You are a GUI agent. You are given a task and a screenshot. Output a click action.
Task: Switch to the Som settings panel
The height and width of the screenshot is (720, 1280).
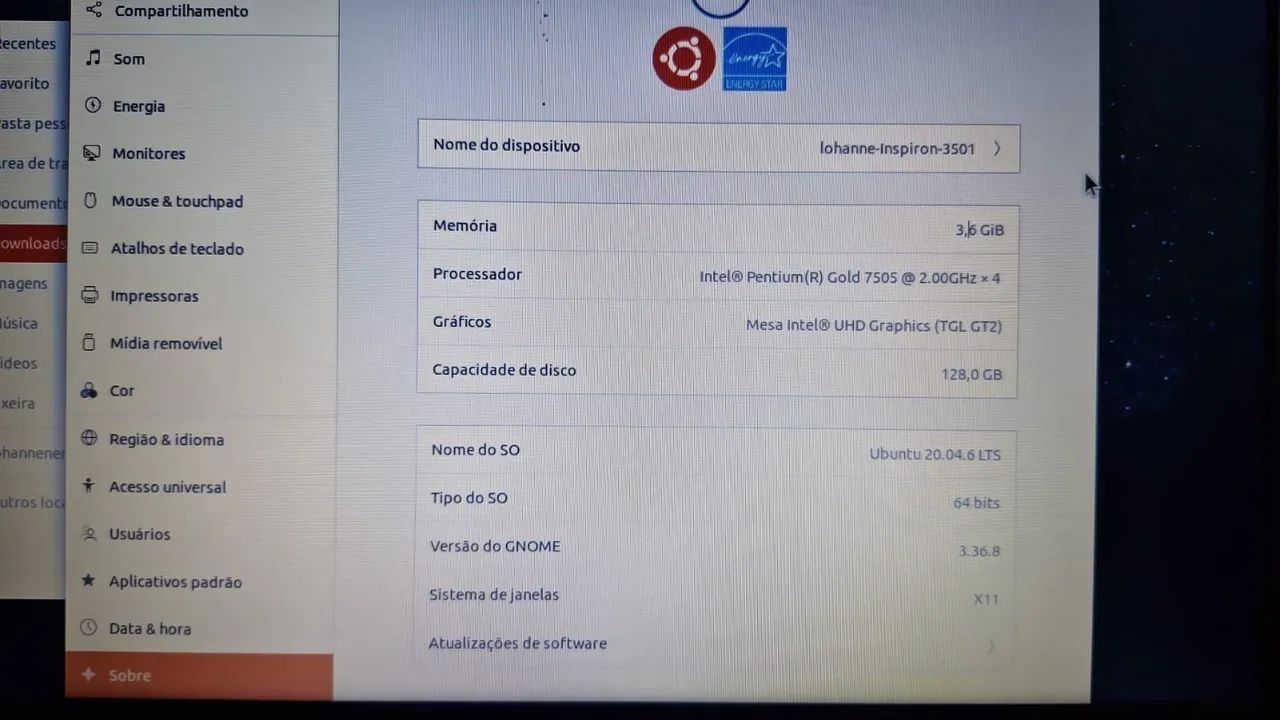pos(203,59)
